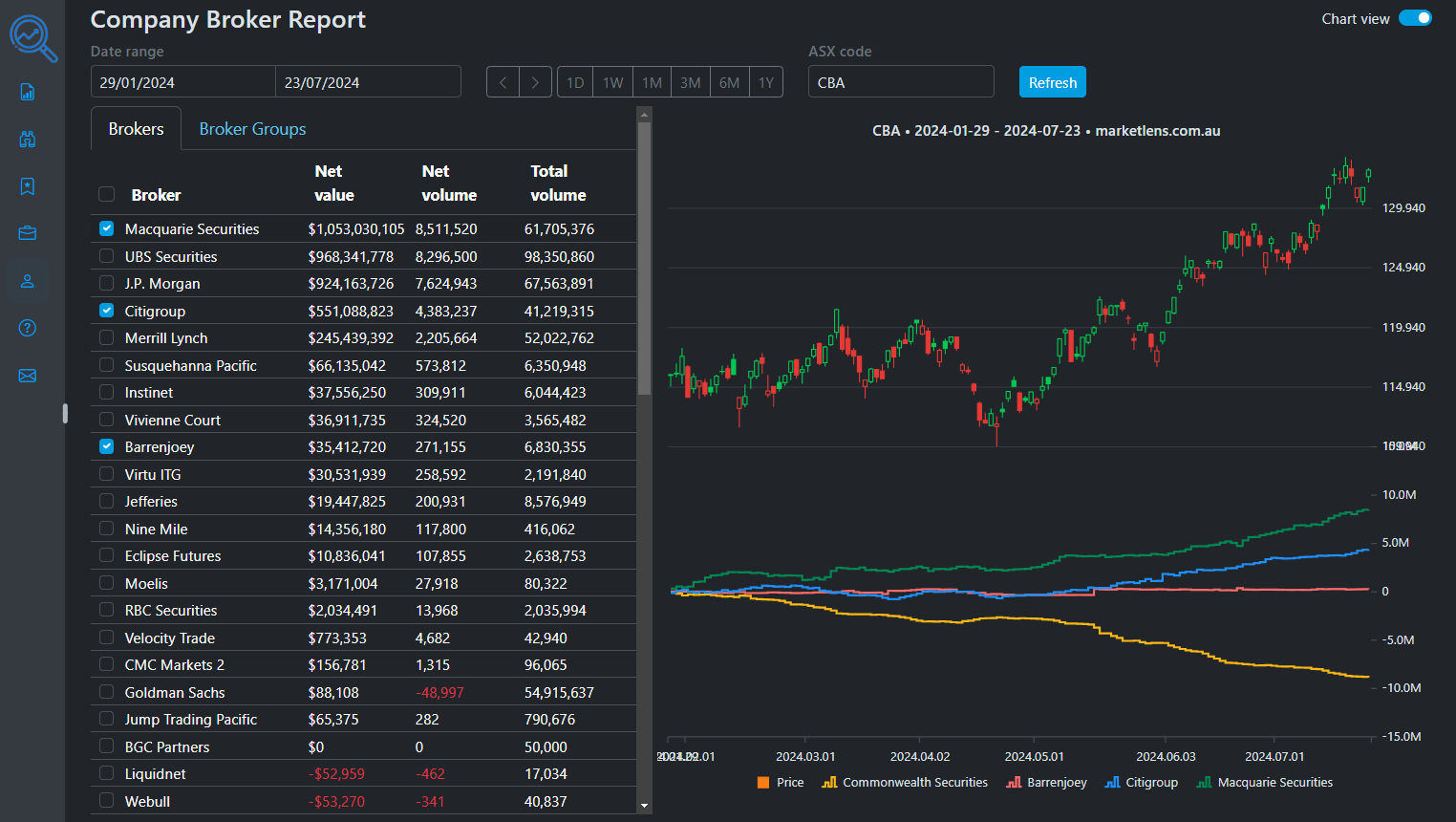Select the Brokers tab
1456x822 pixels.
pyautogui.click(x=136, y=128)
